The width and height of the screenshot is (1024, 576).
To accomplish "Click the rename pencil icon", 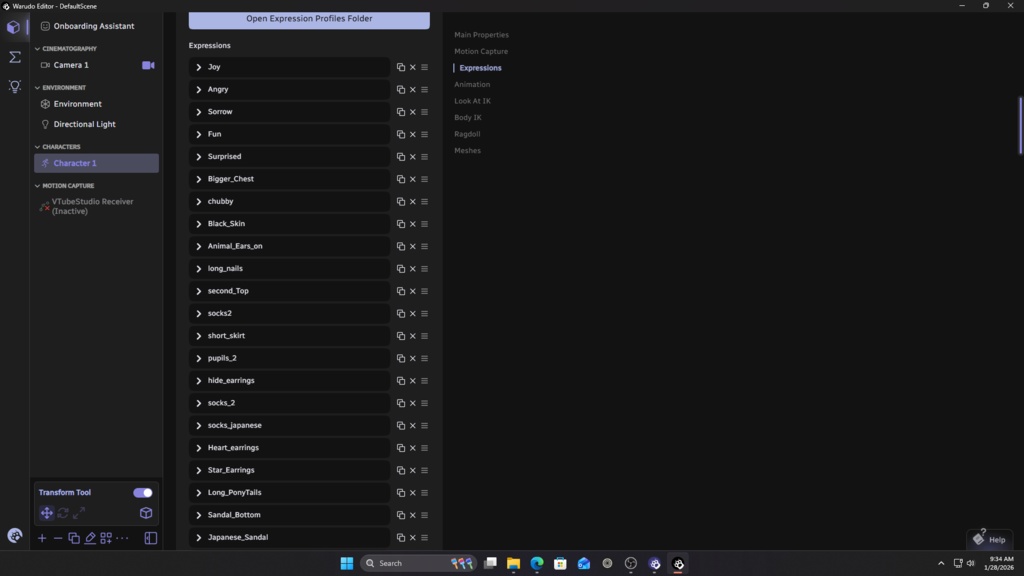I will 90,538.
